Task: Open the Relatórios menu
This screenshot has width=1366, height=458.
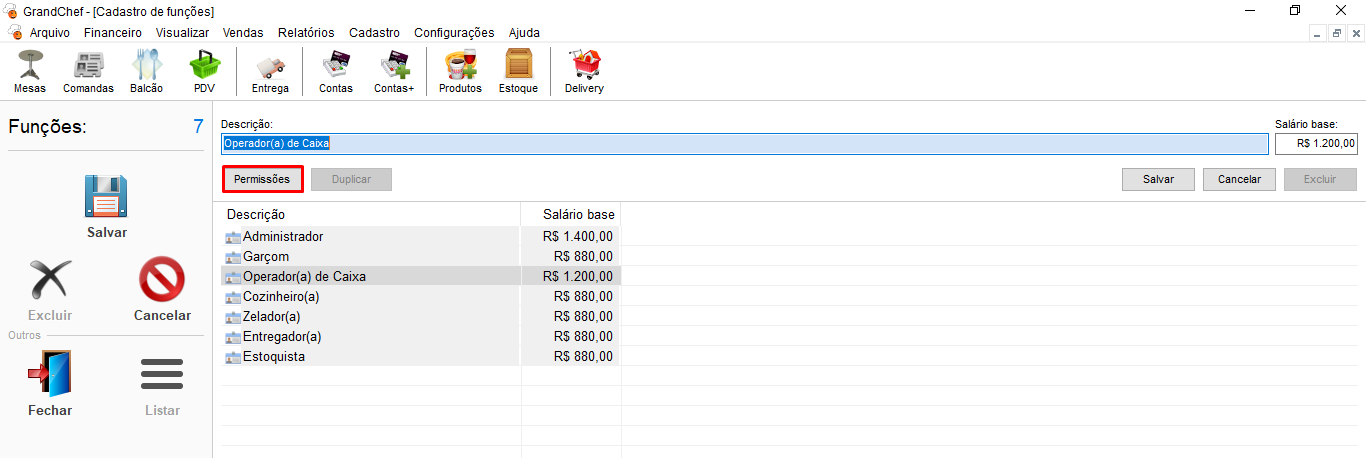Action: [x=306, y=33]
